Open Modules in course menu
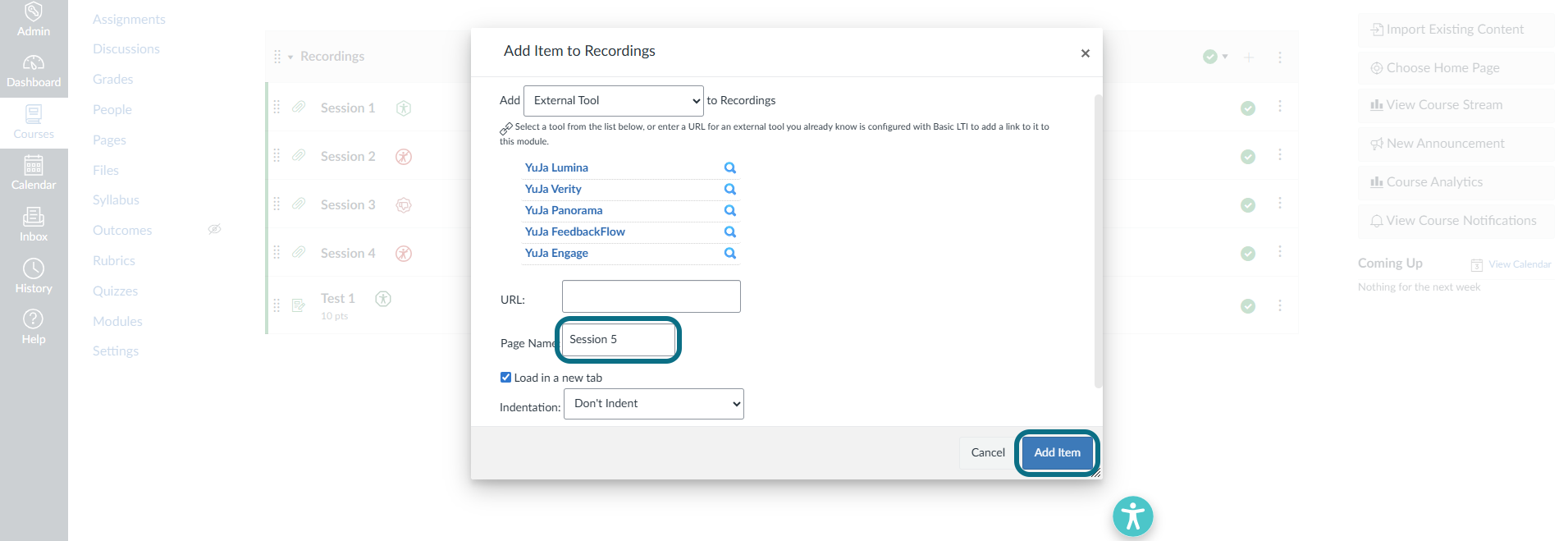 click(117, 322)
